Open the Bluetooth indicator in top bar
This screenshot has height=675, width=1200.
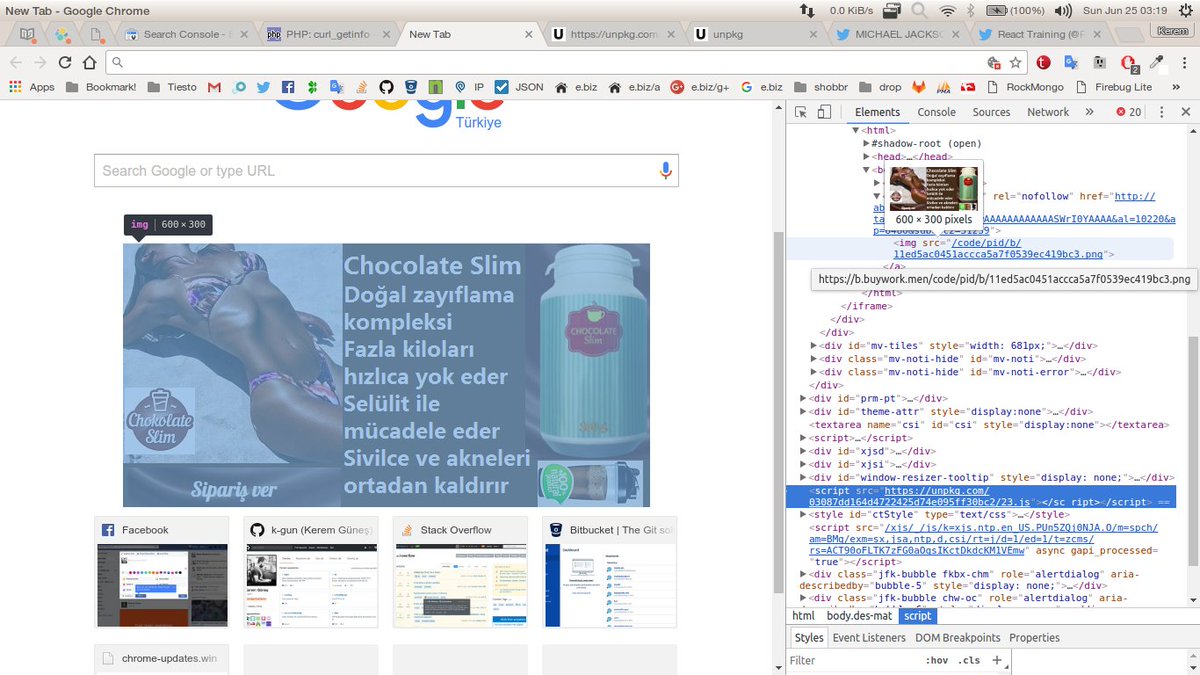969,11
